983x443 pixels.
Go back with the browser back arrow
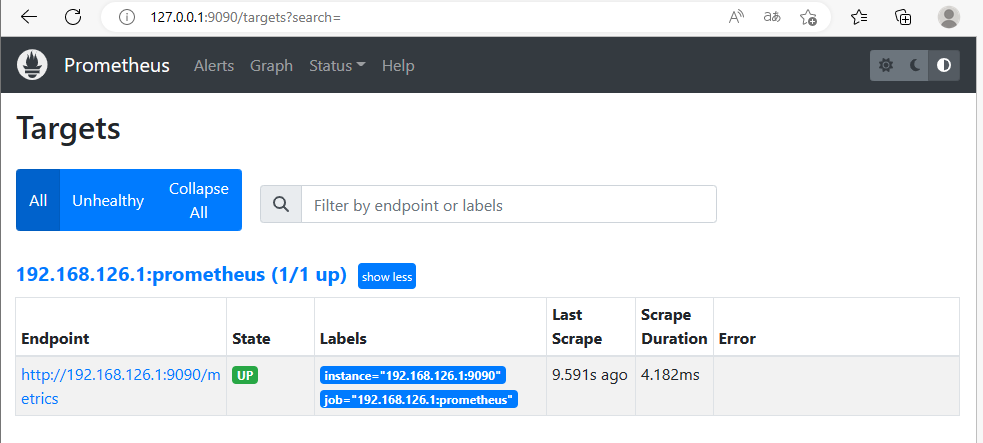coord(29,17)
